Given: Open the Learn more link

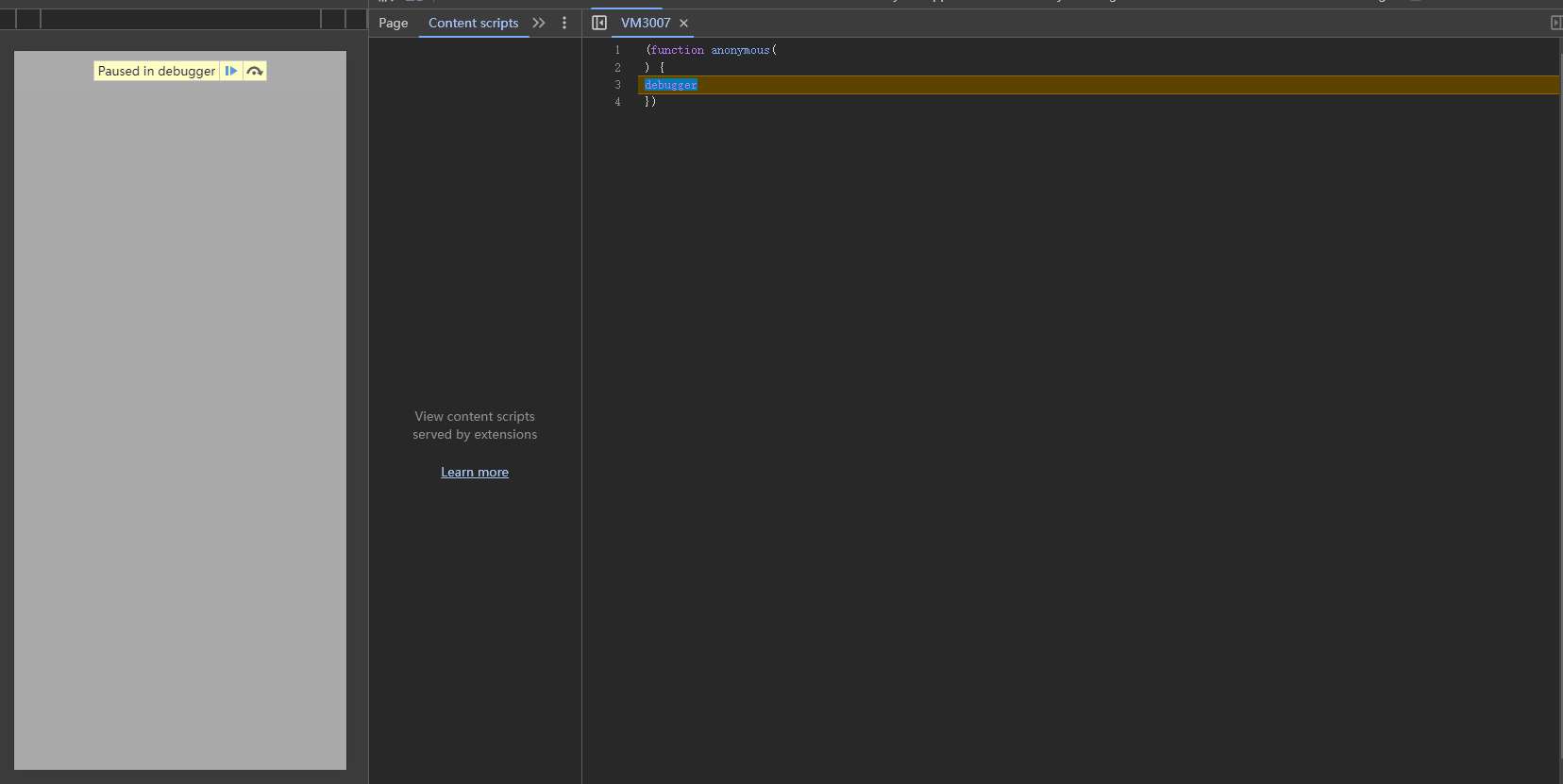Looking at the screenshot, I should (475, 472).
